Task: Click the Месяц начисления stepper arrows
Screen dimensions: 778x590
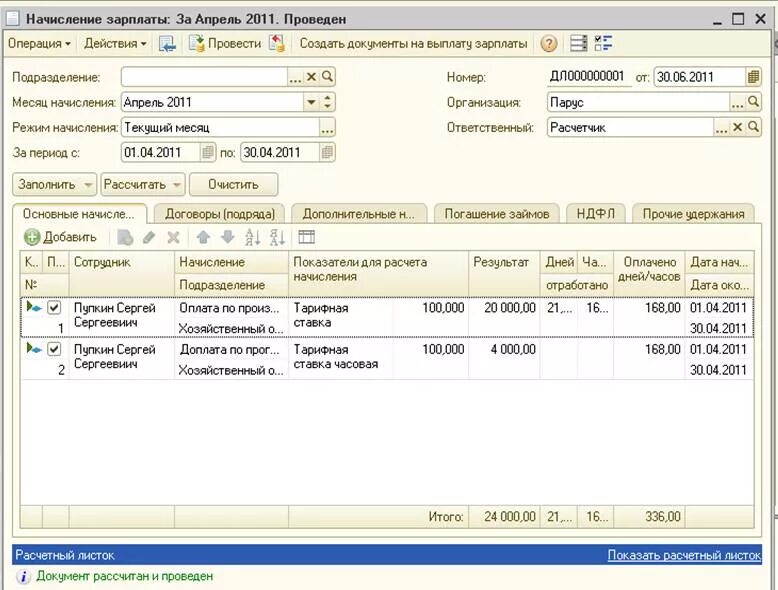Action: pyautogui.click(x=327, y=102)
